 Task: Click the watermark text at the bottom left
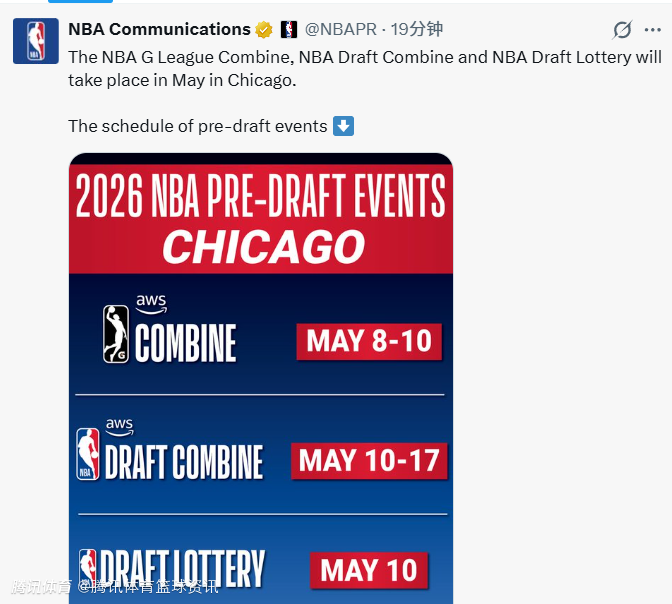tap(115, 587)
